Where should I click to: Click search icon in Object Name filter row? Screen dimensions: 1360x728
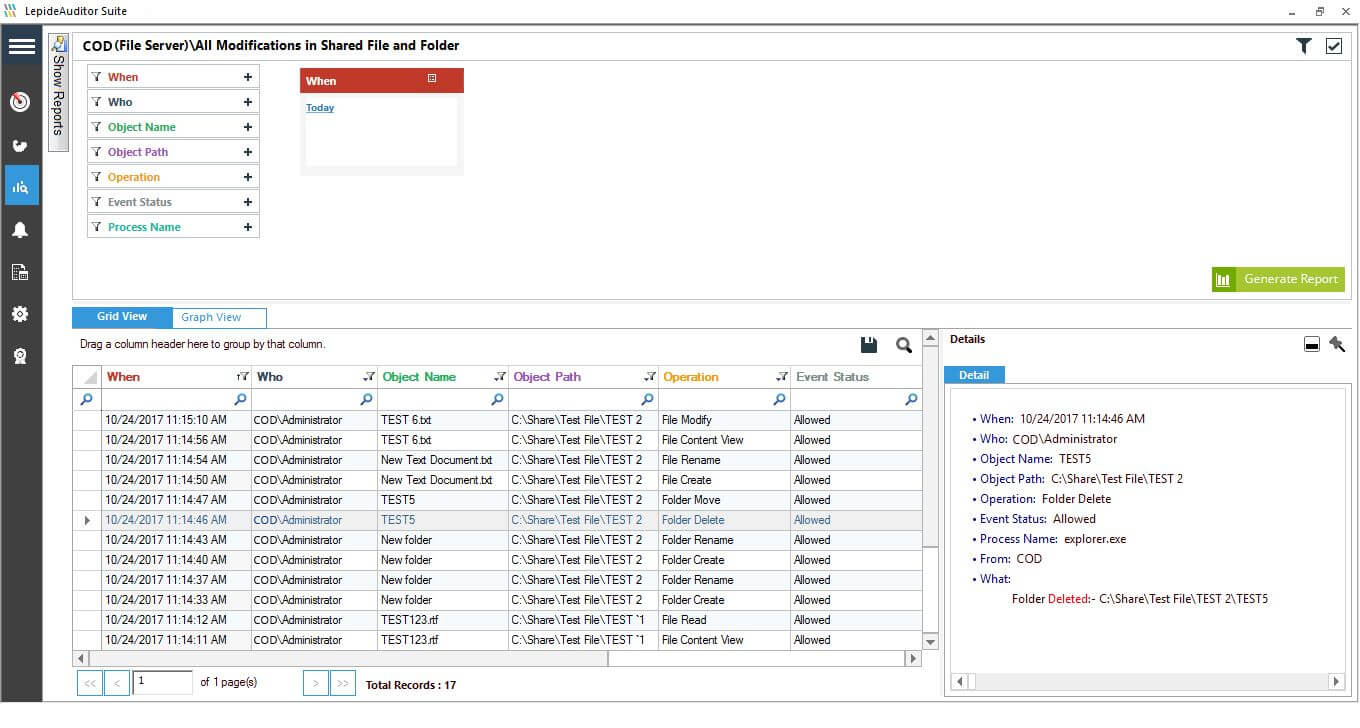click(x=497, y=400)
